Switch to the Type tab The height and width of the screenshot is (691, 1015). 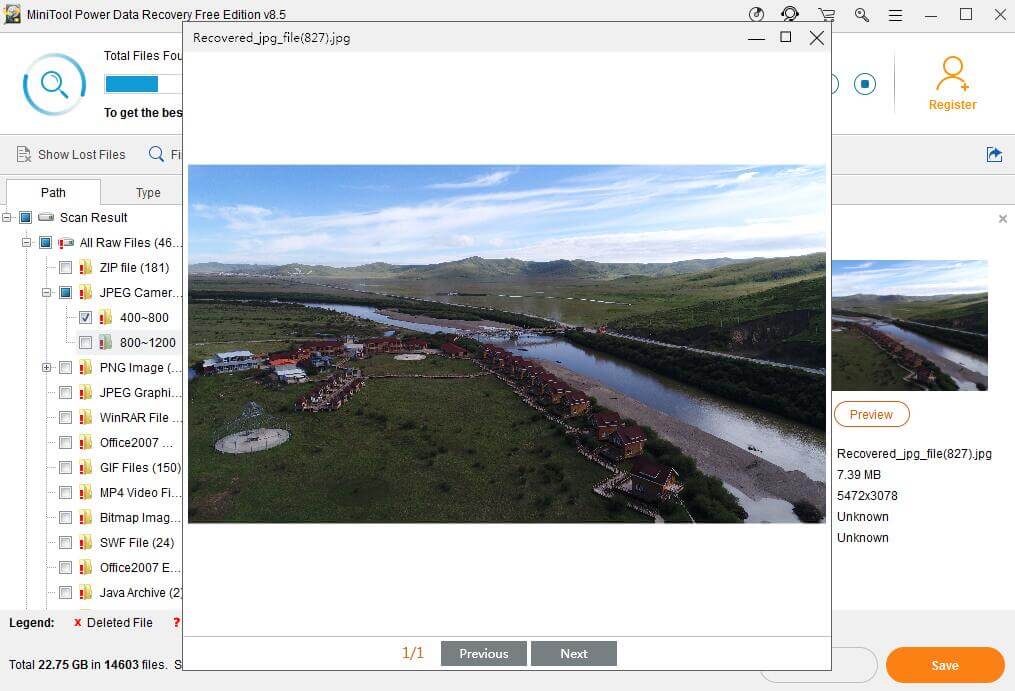(x=148, y=192)
